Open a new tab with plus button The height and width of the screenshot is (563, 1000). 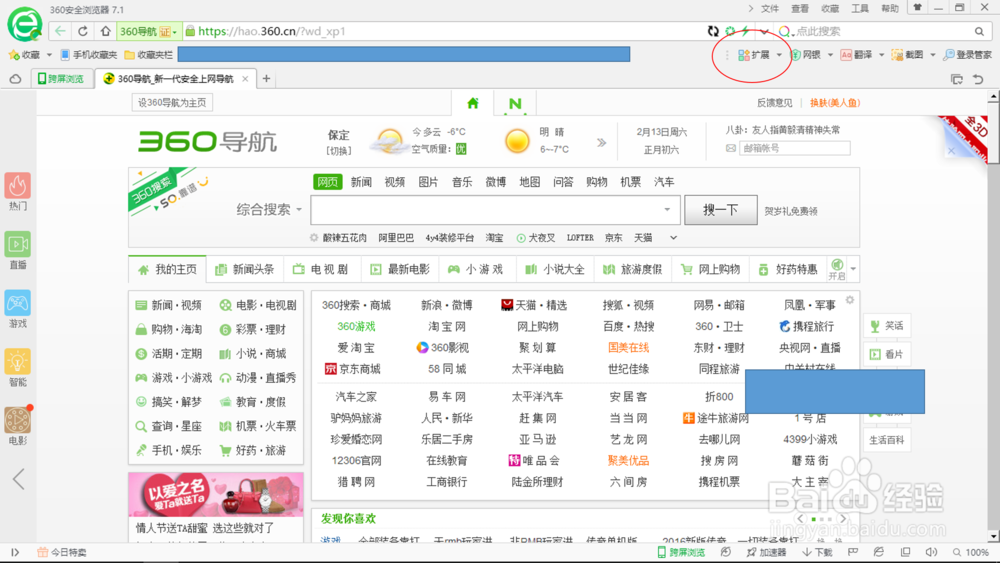(x=267, y=78)
